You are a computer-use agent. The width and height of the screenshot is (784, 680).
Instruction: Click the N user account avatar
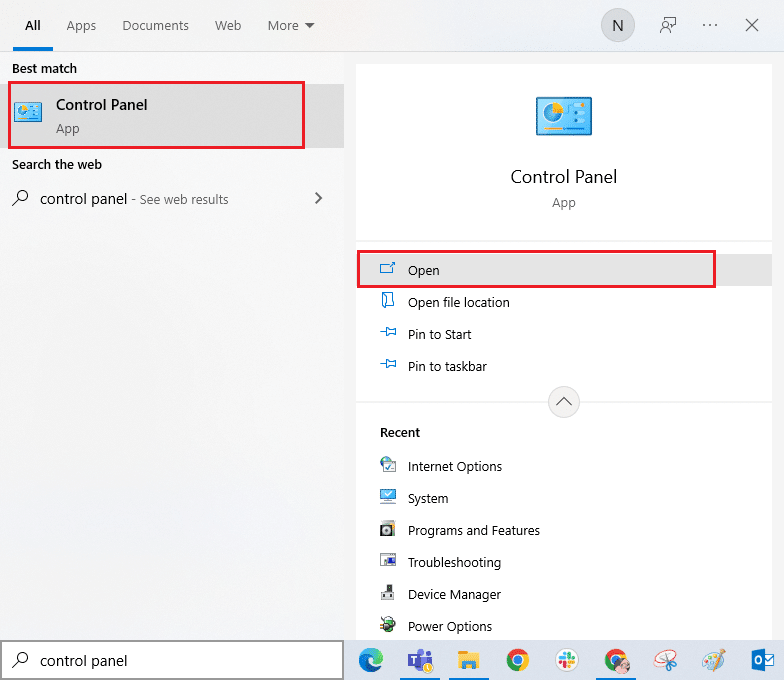[618, 25]
